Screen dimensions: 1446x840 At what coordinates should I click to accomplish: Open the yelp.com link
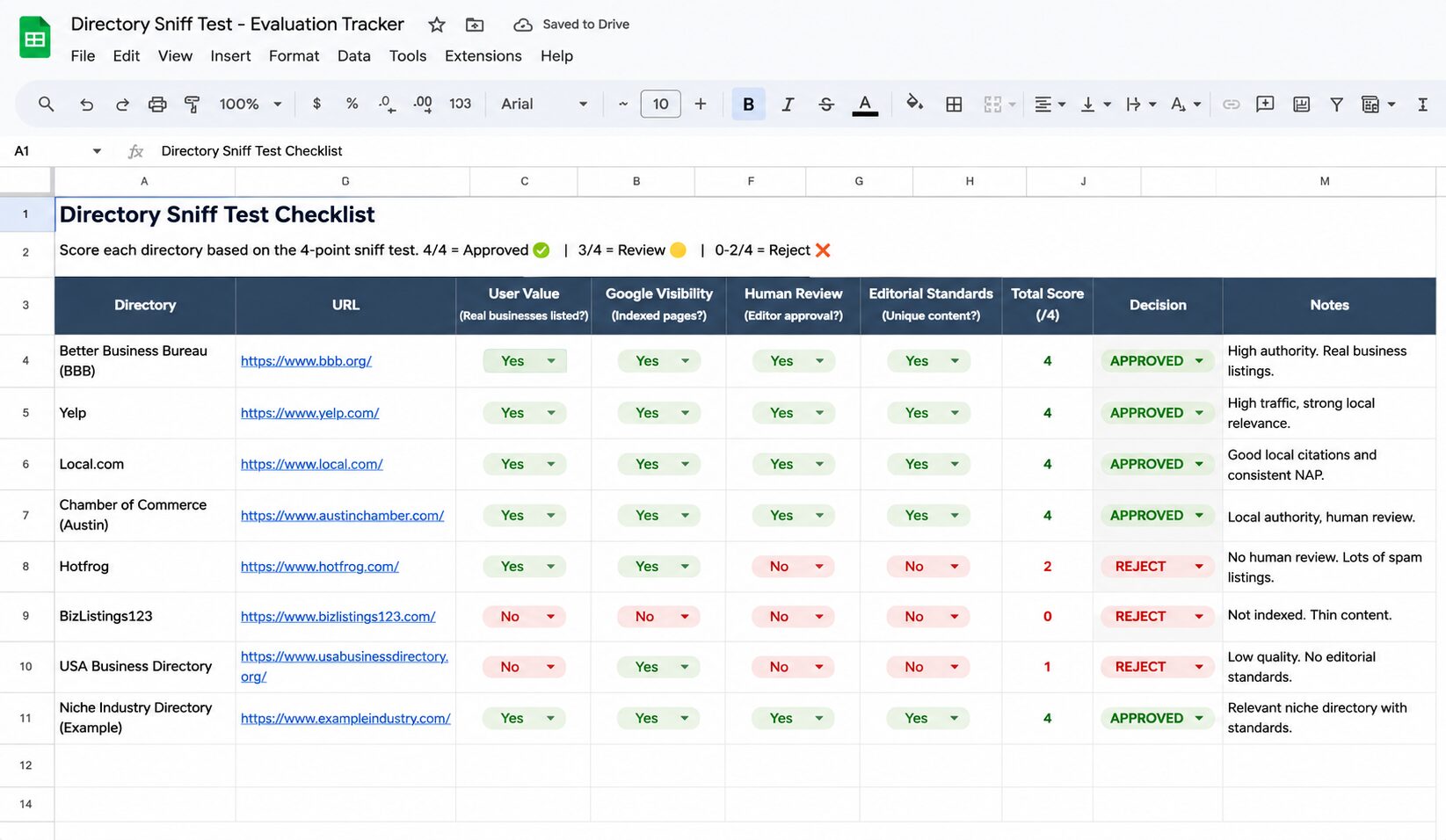pos(309,413)
